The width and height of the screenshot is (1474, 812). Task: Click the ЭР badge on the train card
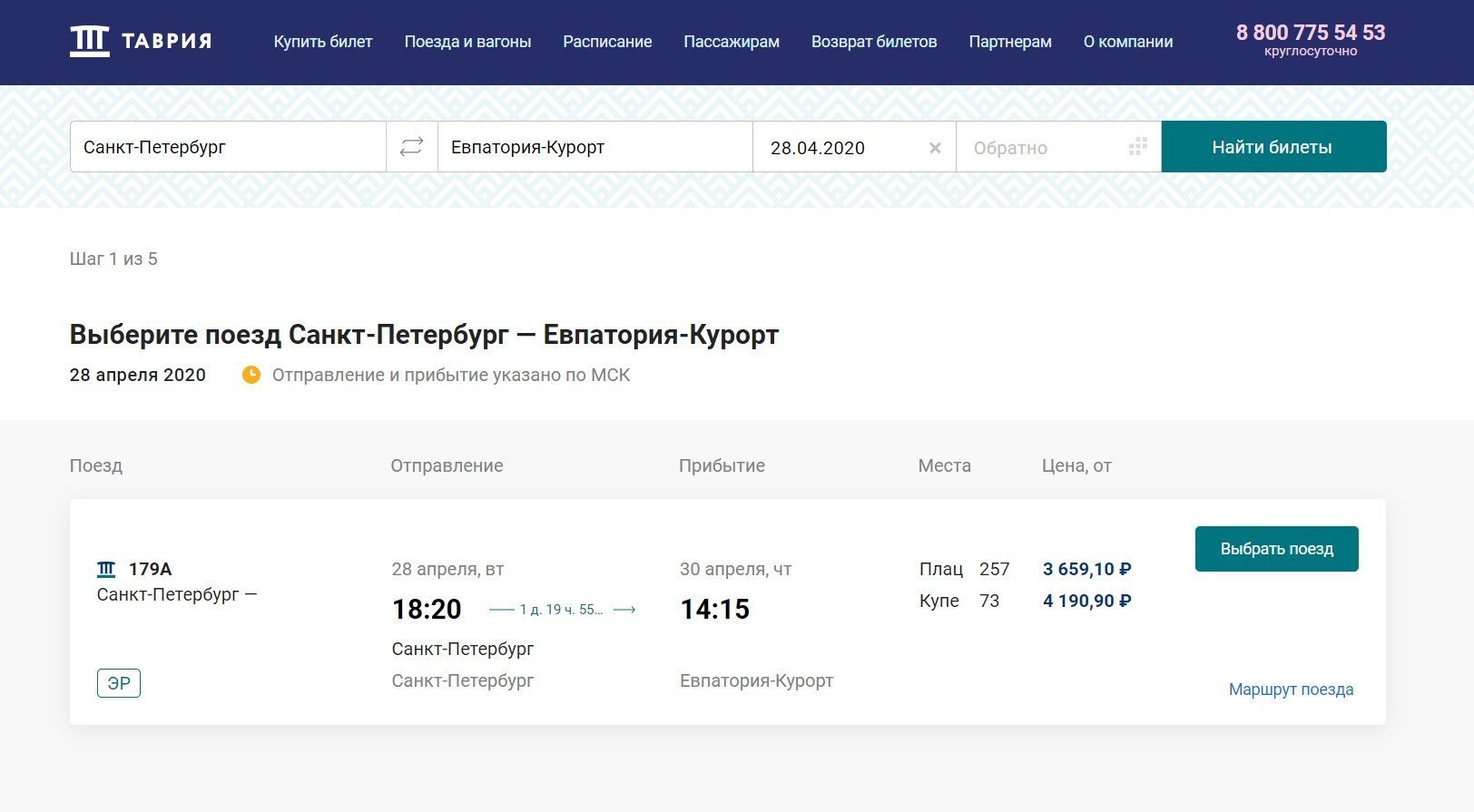click(x=119, y=683)
